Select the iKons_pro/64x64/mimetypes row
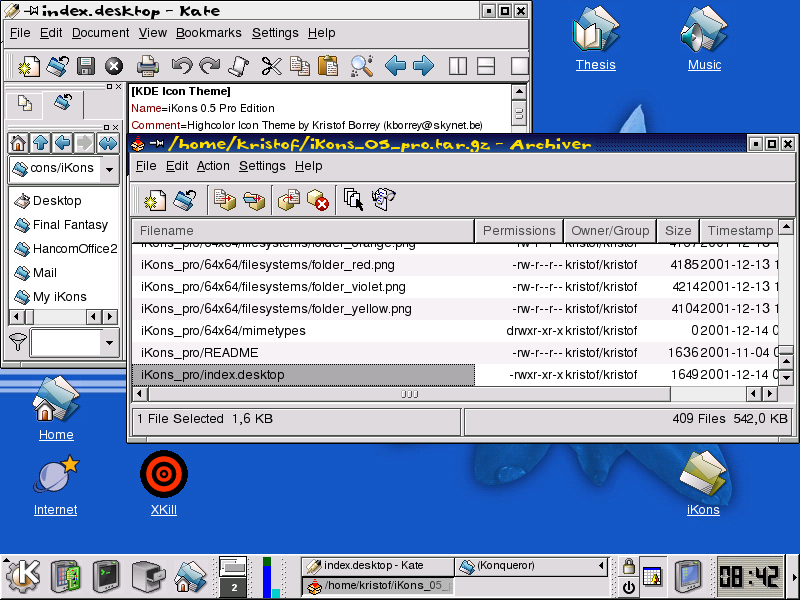 (455, 331)
